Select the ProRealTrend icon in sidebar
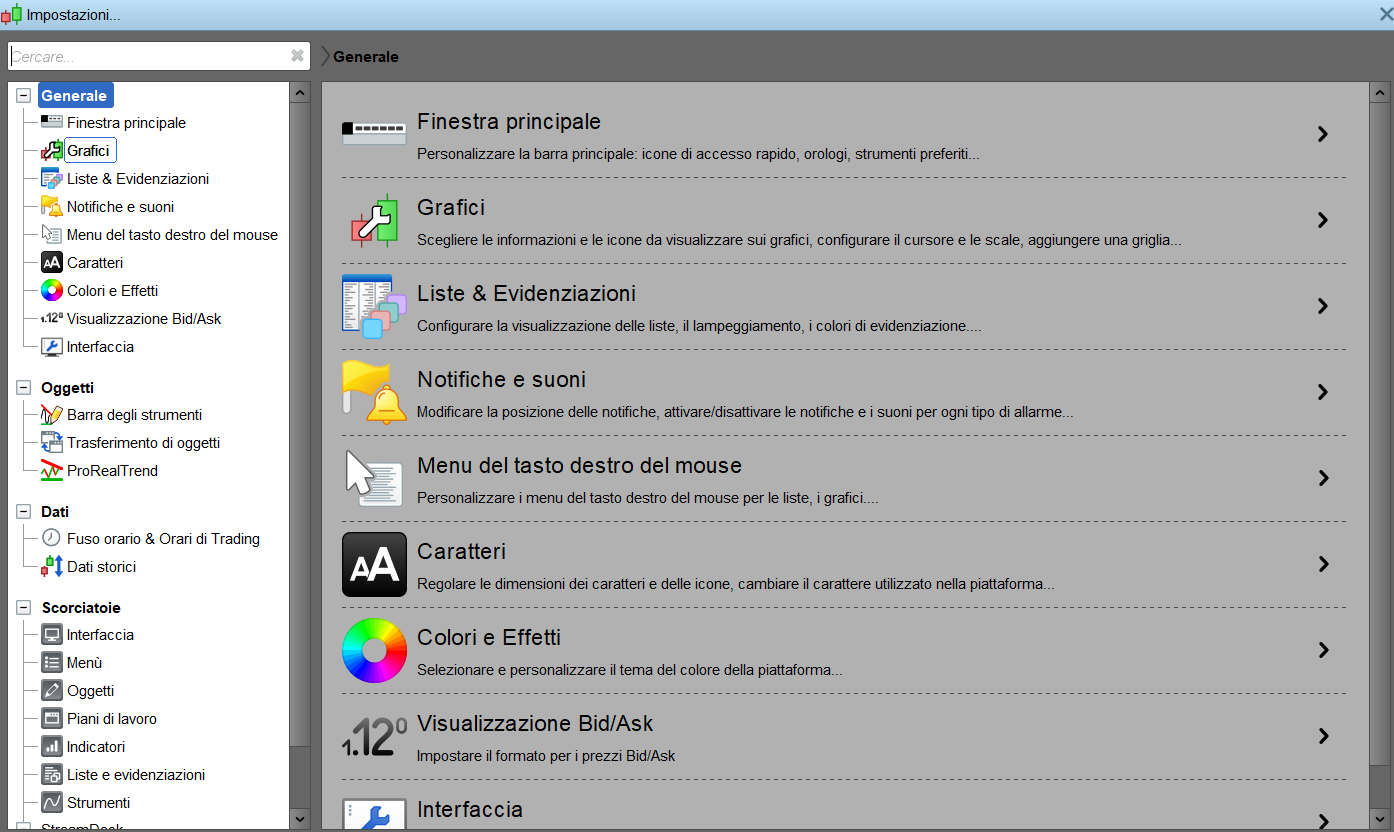The width and height of the screenshot is (1394, 832). coord(52,471)
